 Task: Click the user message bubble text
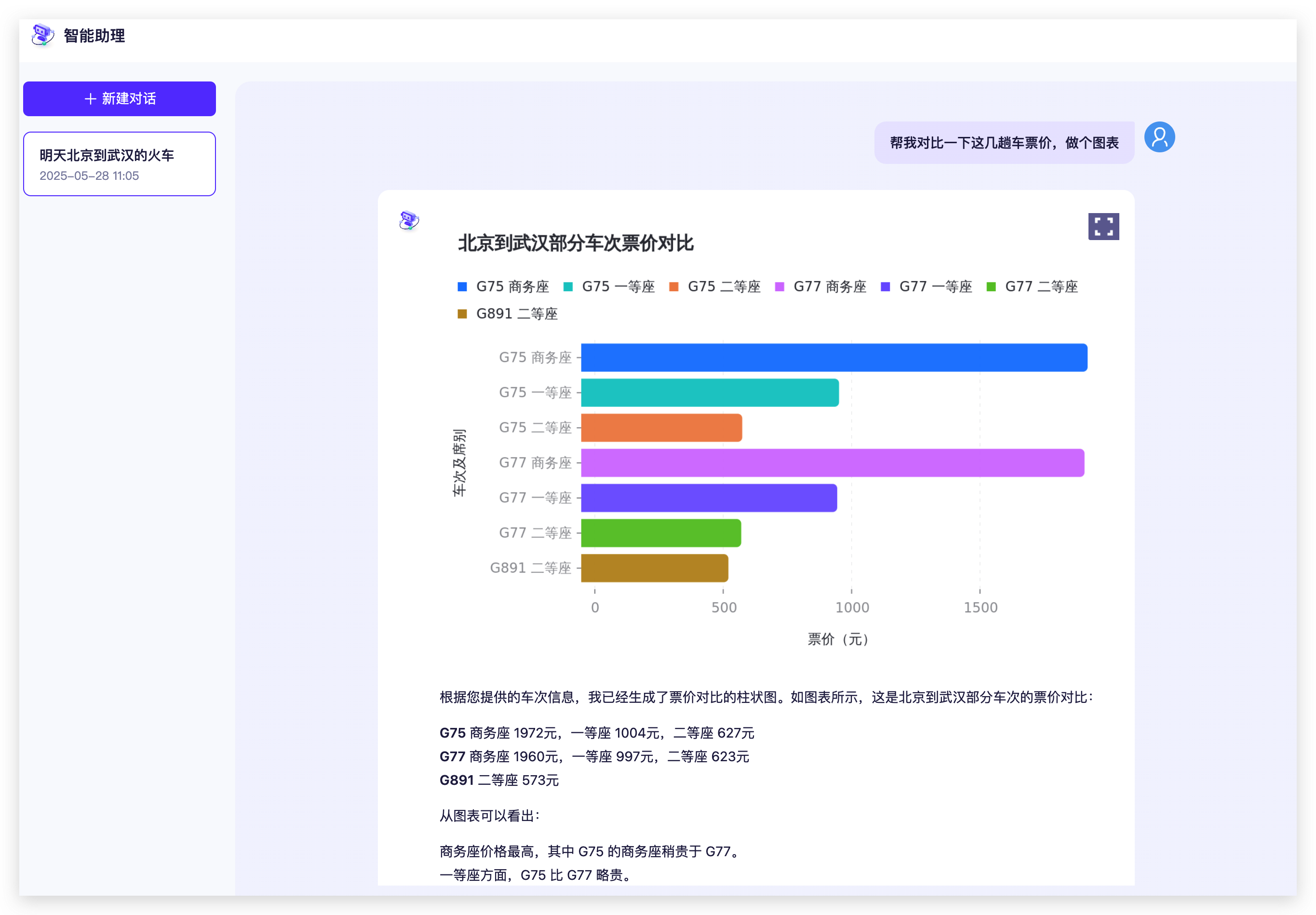click(1004, 143)
